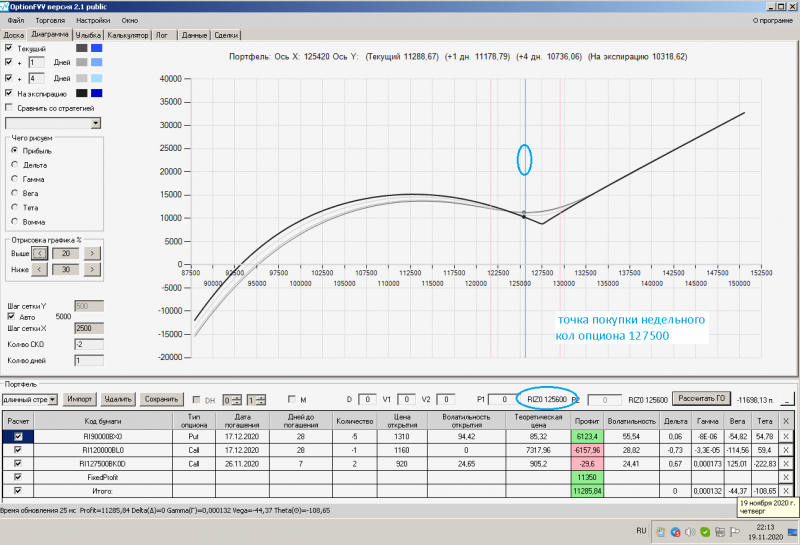
Task: Open the strategy comparison dropdown
Action: (x=96, y=123)
